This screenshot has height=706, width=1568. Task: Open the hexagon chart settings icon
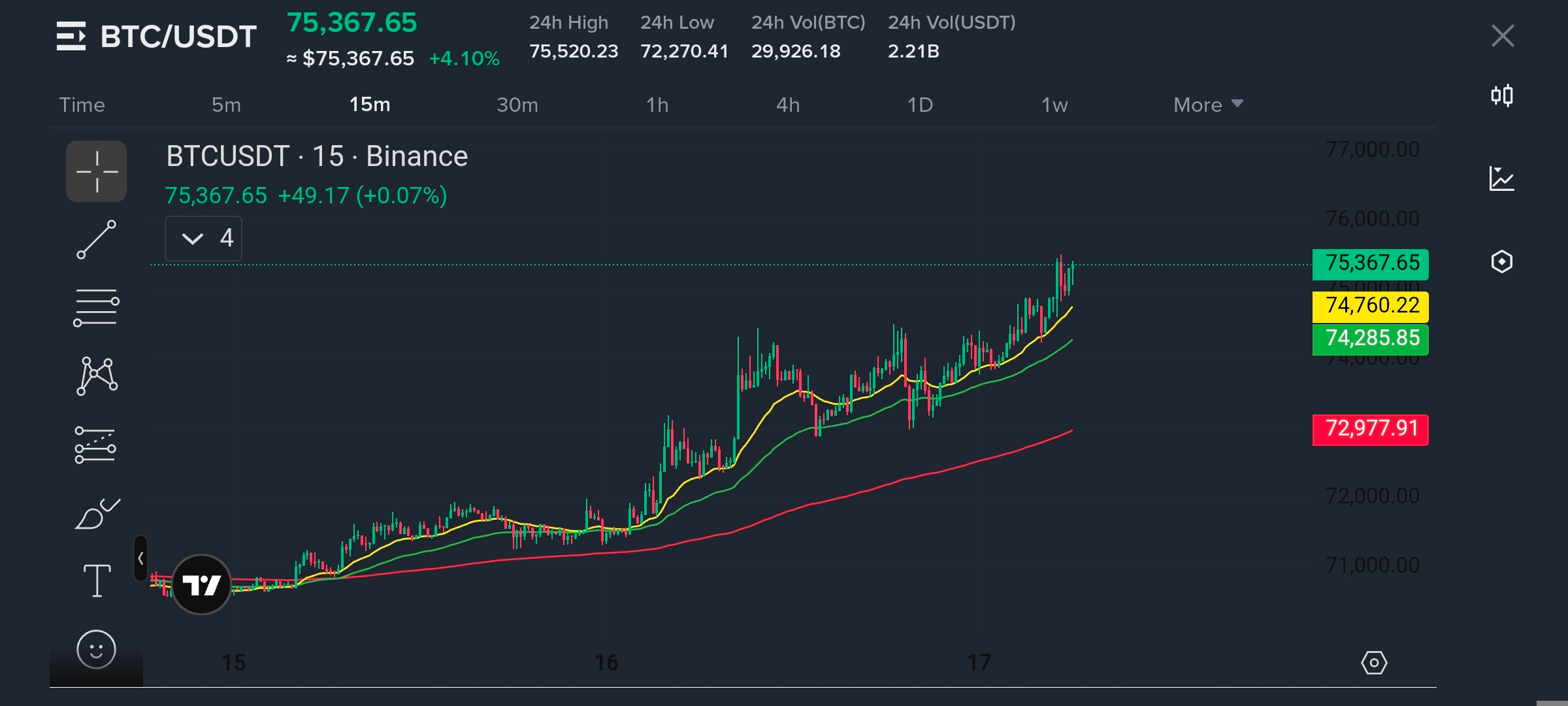[1501, 261]
